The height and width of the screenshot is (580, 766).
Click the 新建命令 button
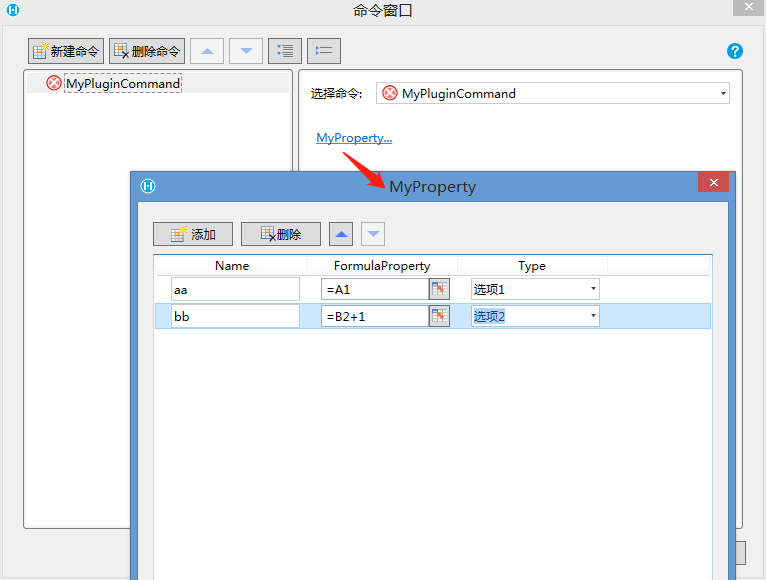65,51
